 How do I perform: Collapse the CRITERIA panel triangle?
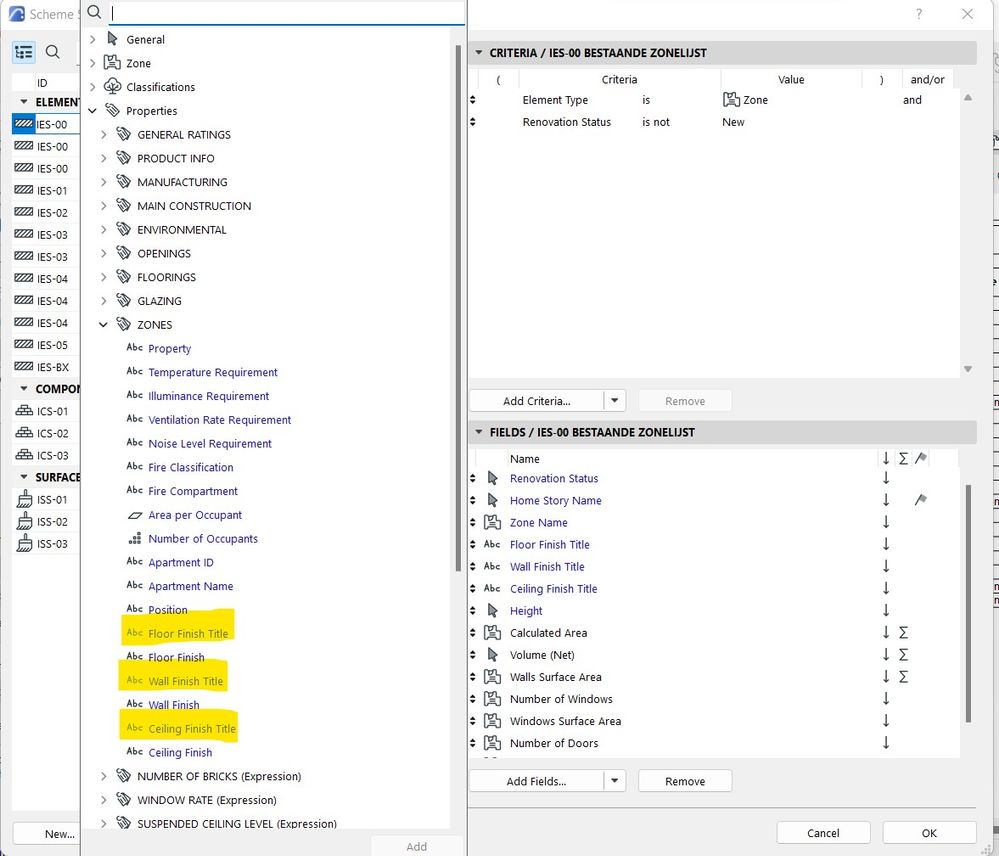[478, 53]
